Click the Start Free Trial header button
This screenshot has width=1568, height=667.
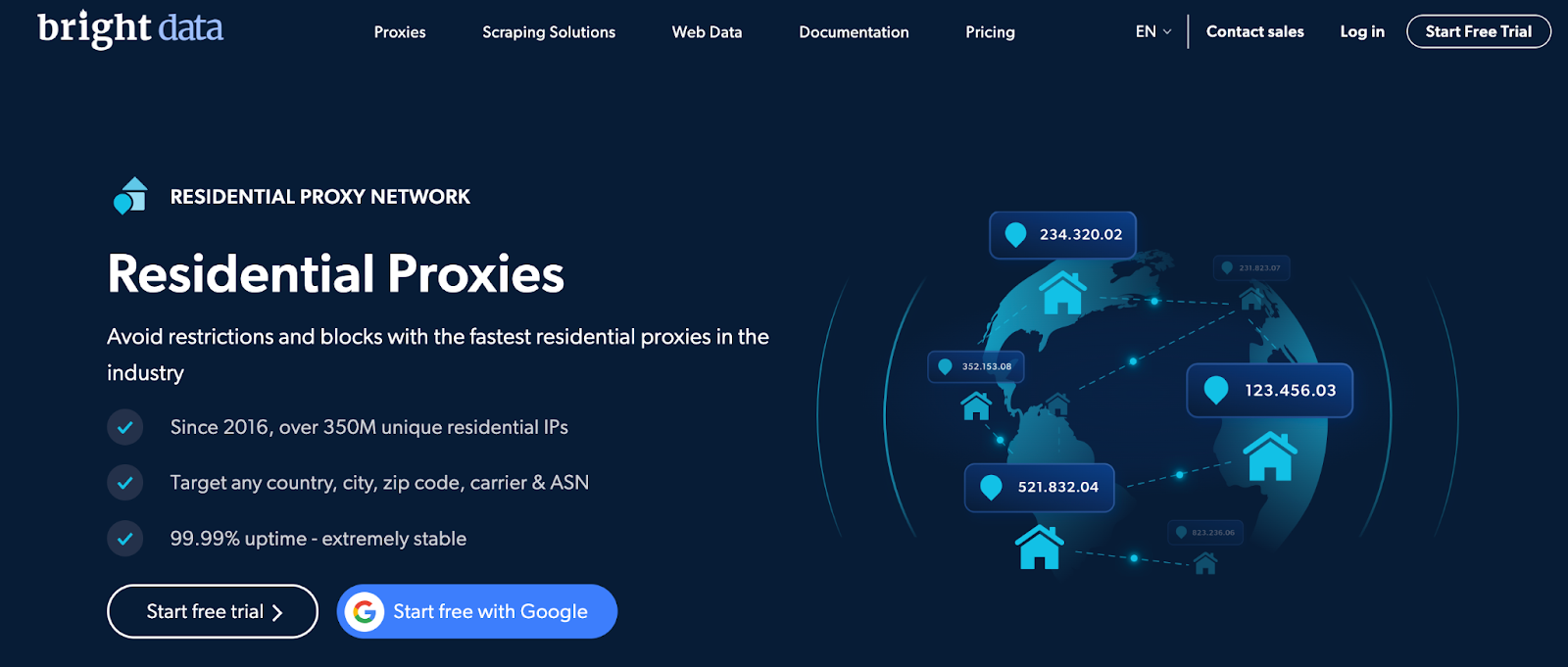tap(1479, 31)
